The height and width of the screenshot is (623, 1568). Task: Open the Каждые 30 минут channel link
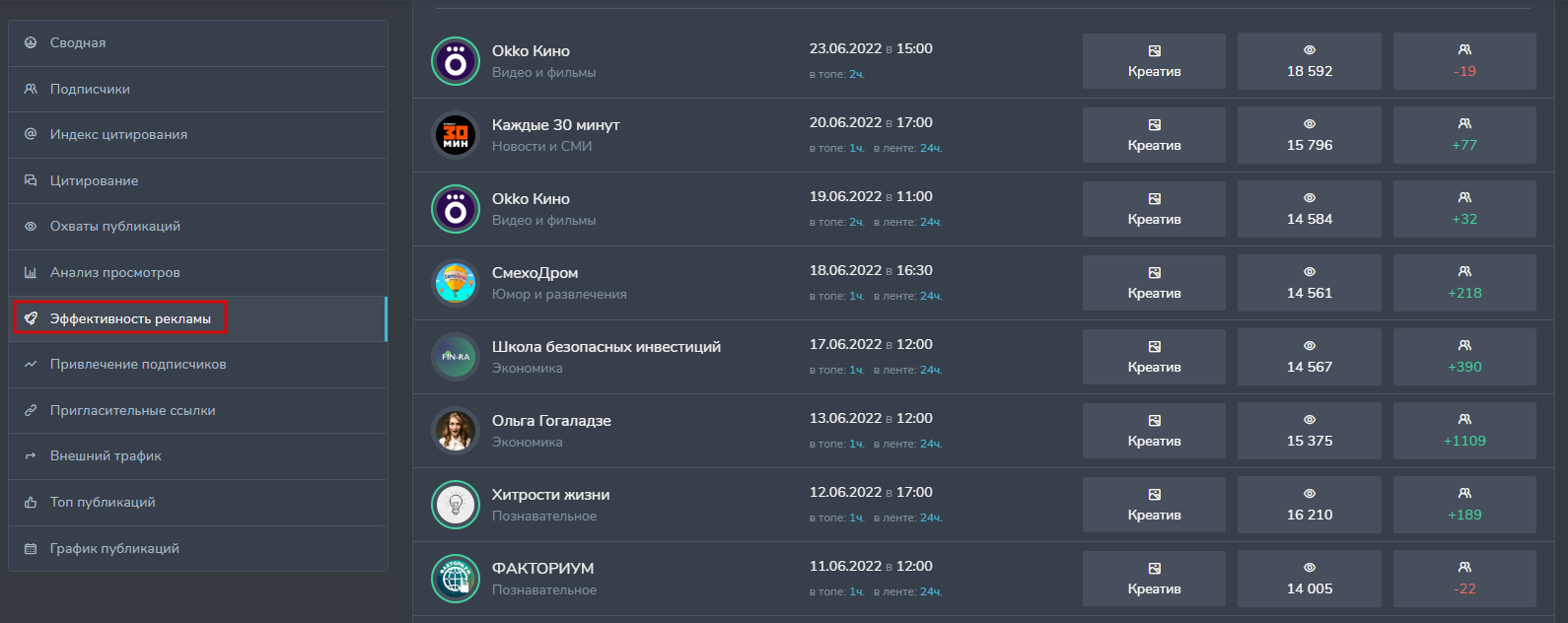click(555, 125)
